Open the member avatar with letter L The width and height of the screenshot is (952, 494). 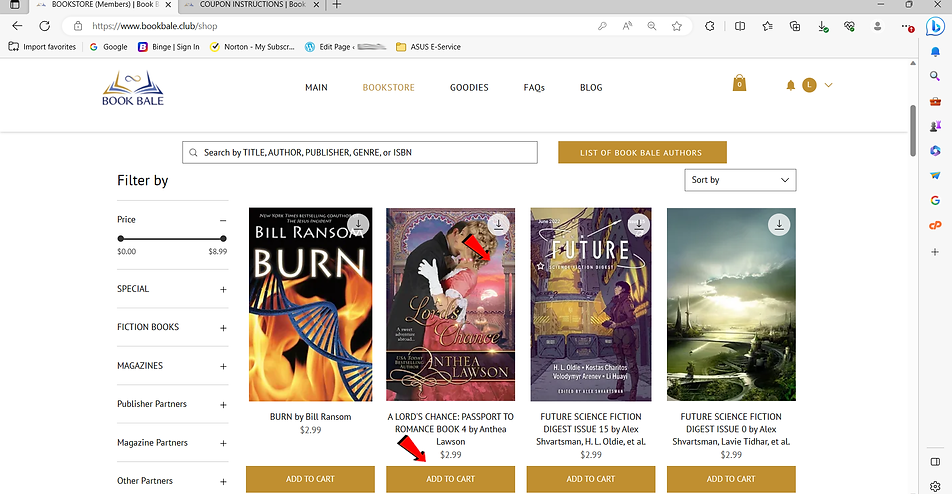(x=809, y=86)
